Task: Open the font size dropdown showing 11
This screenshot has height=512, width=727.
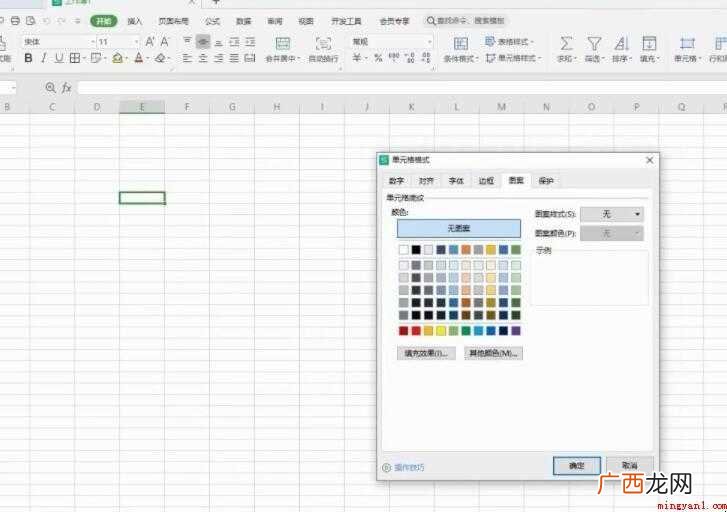Action: pos(136,42)
